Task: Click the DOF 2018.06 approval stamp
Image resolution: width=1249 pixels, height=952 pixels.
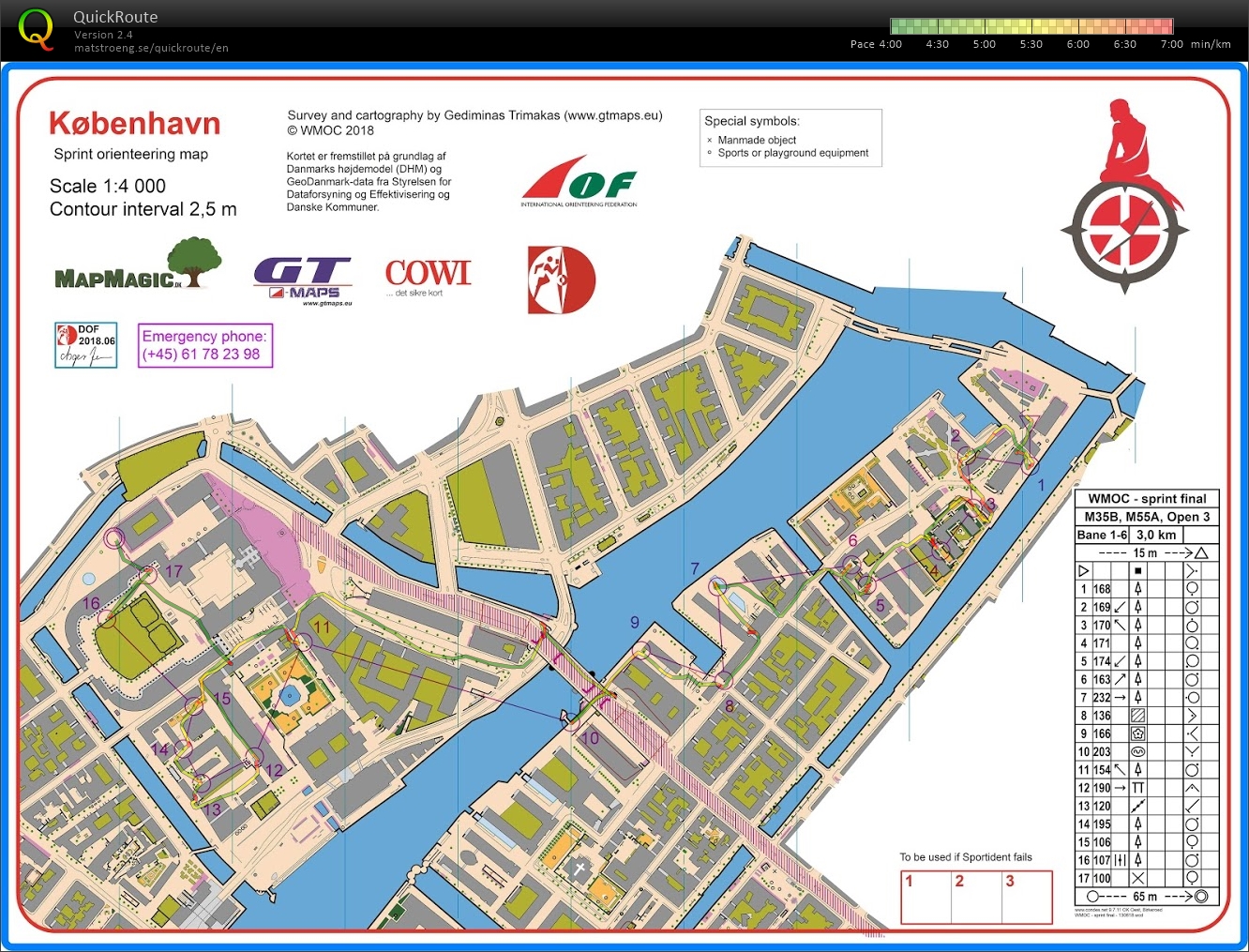Action: [x=86, y=345]
